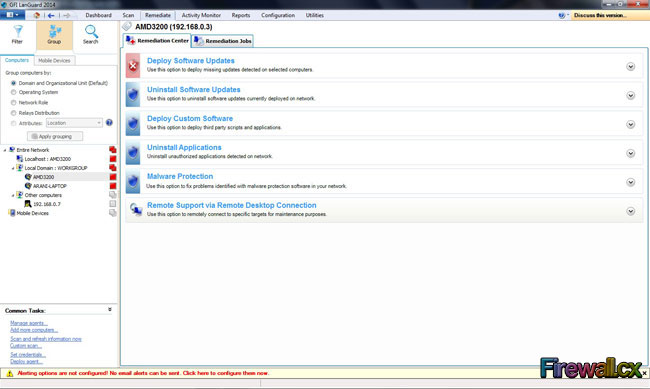The height and width of the screenshot is (389, 650).
Task: Expand Remote Support section chevron
Action: [x=631, y=212]
